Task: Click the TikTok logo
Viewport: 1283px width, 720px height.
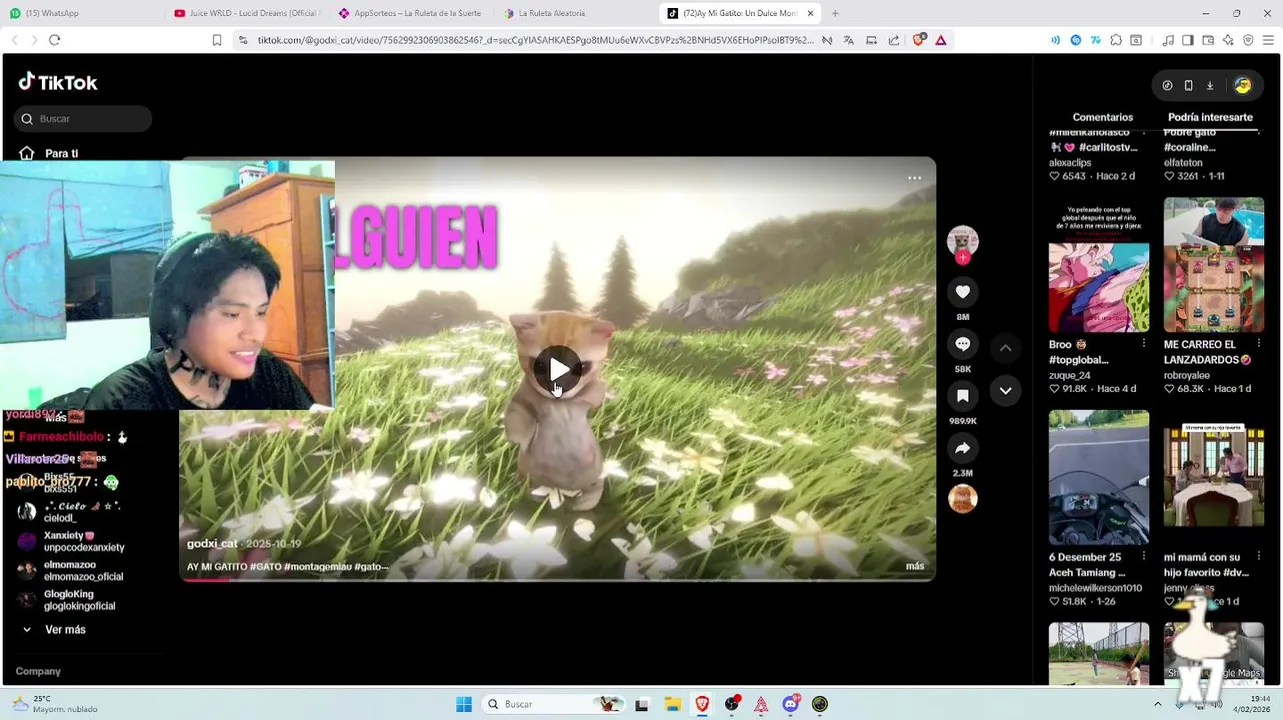Action: [x=58, y=82]
